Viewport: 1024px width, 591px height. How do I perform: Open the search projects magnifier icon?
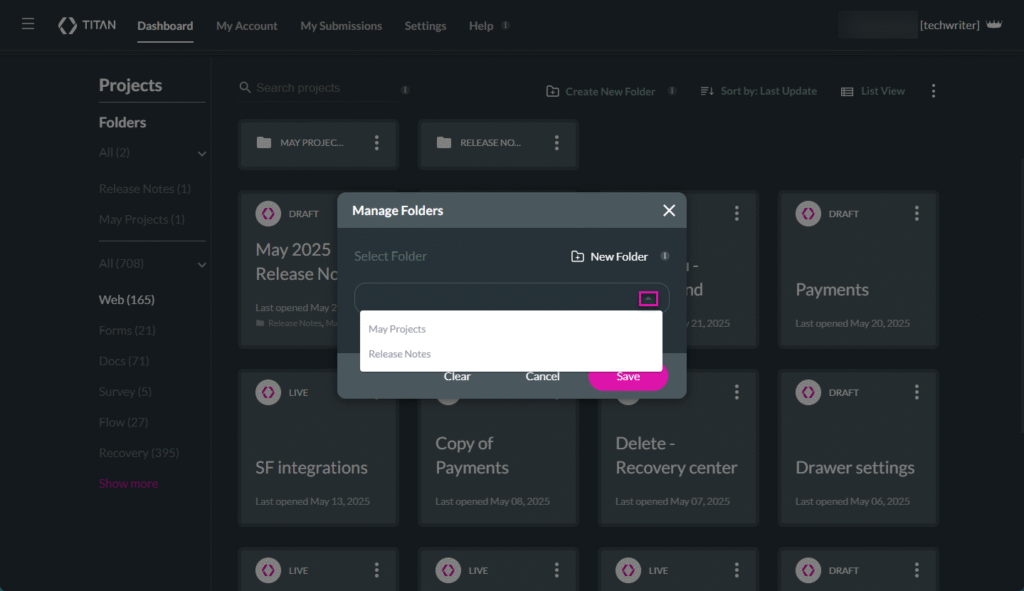point(244,88)
